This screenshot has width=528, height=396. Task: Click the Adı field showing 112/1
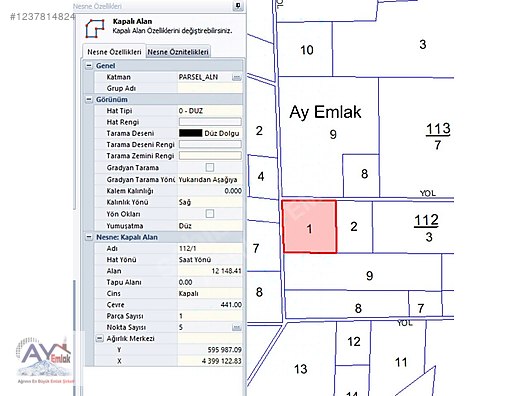[x=210, y=249]
